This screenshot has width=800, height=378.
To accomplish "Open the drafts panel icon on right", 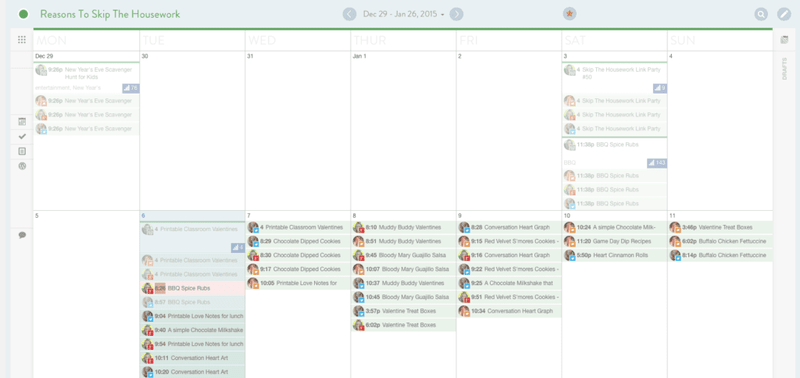I will point(785,40).
